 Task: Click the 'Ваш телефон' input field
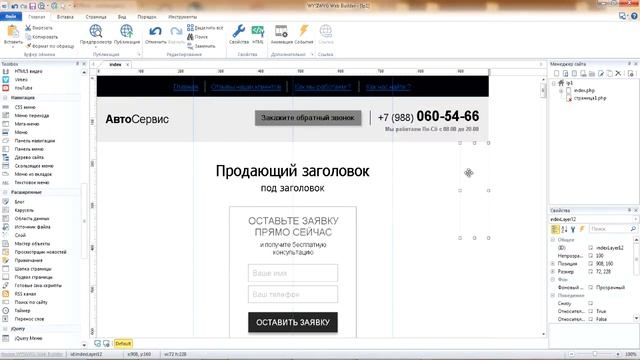[x=293, y=294]
